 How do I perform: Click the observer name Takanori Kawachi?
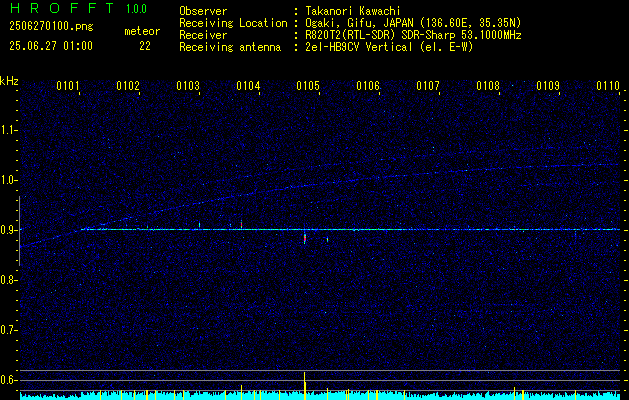[353, 11]
